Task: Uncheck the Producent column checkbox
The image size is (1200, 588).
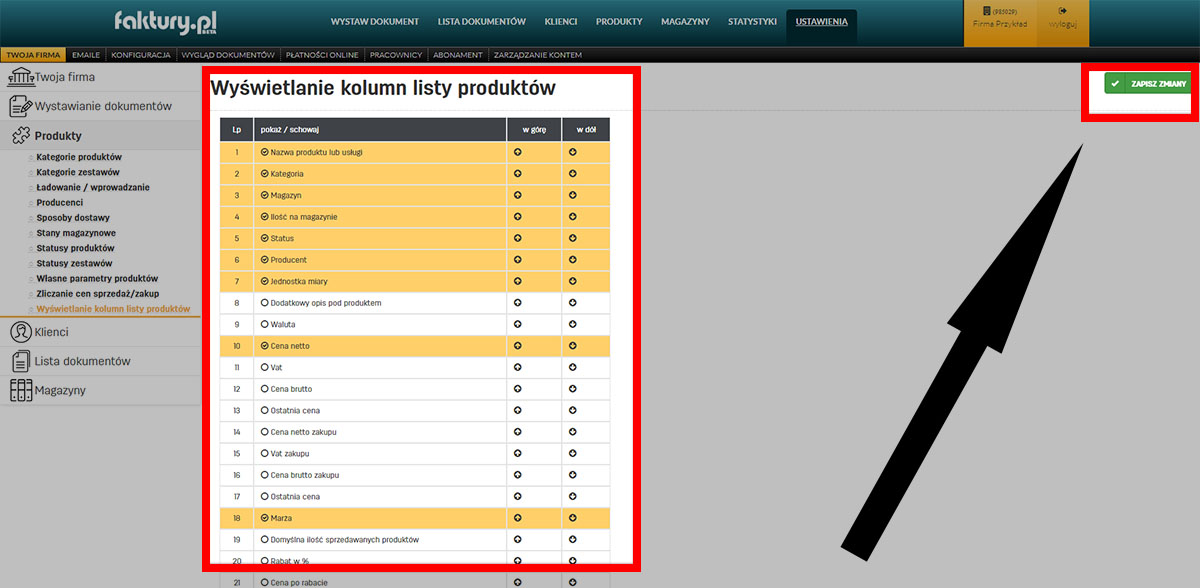Action: [x=265, y=260]
